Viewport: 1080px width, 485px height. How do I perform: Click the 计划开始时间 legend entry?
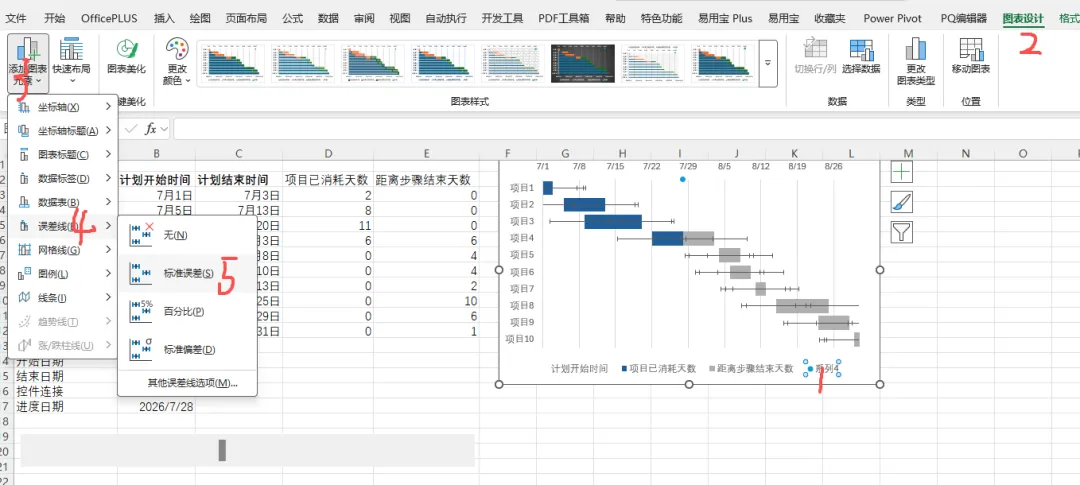tap(580, 369)
